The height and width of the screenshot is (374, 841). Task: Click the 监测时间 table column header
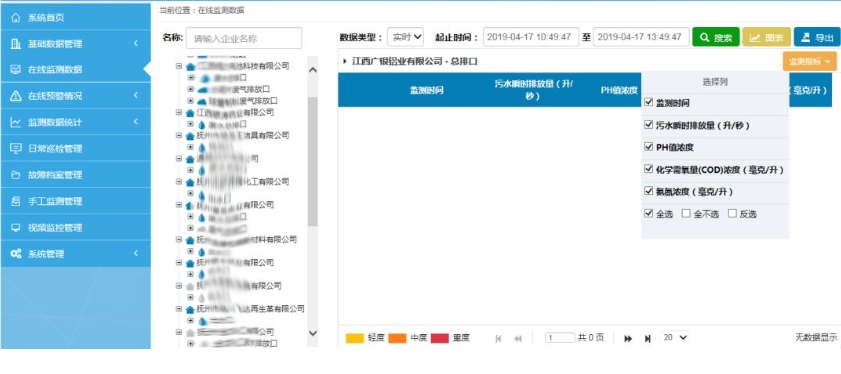pyautogui.click(x=426, y=90)
